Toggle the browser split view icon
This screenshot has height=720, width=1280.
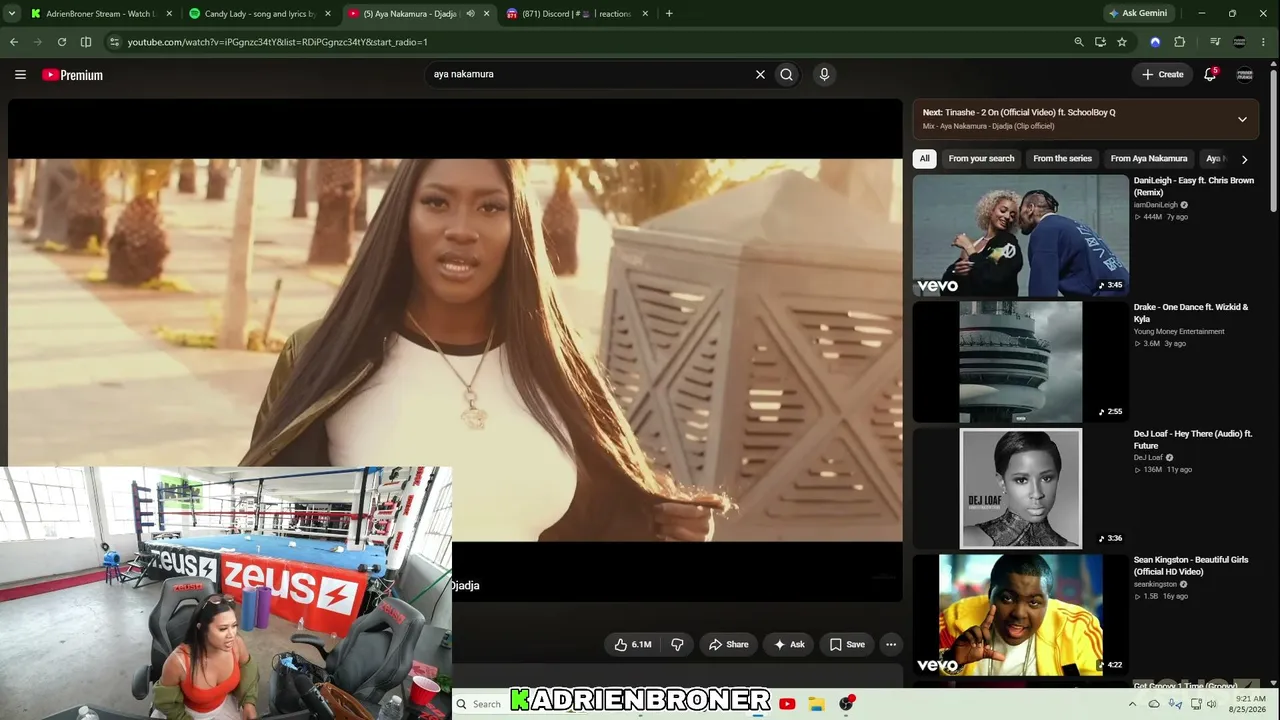click(86, 42)
